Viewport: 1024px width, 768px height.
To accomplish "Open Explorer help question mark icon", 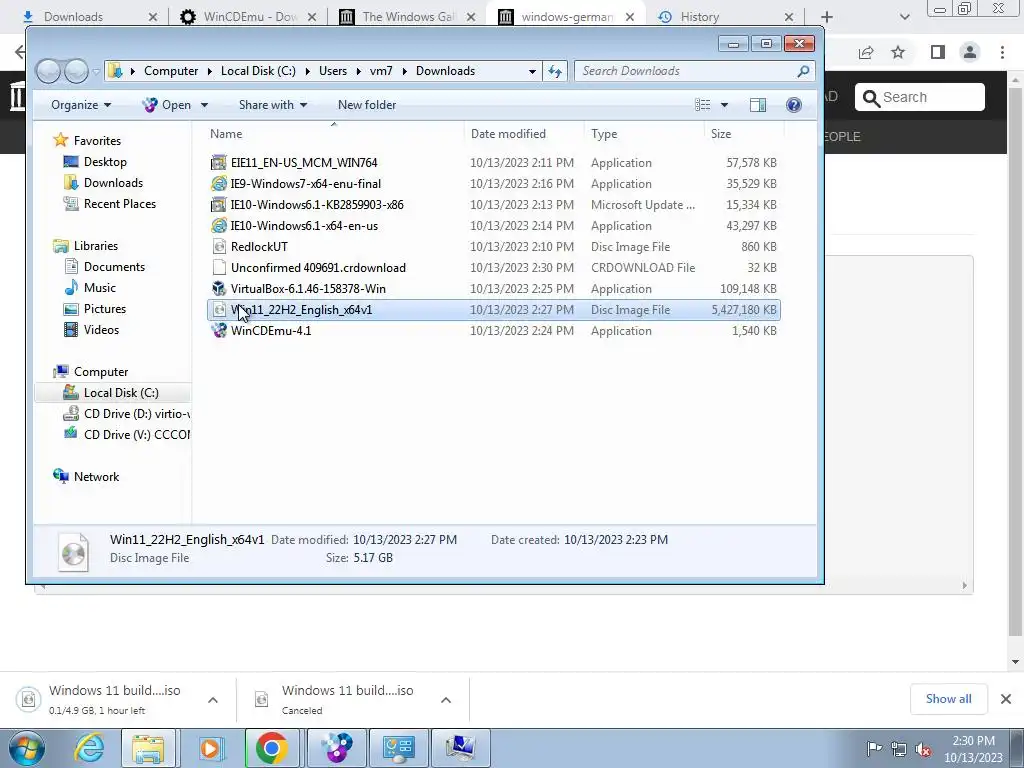I will click(x=793, y=104).
